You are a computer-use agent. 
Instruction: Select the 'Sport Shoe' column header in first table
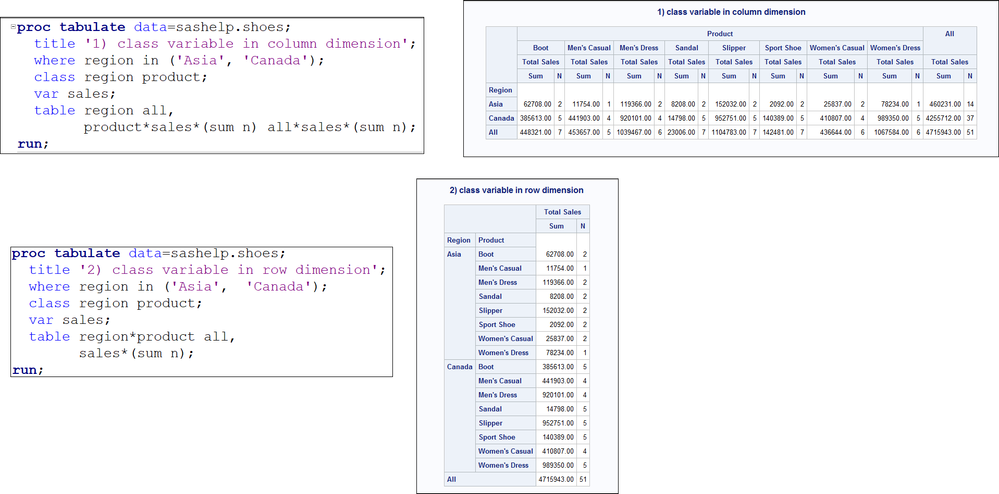(x=784, y=47)
